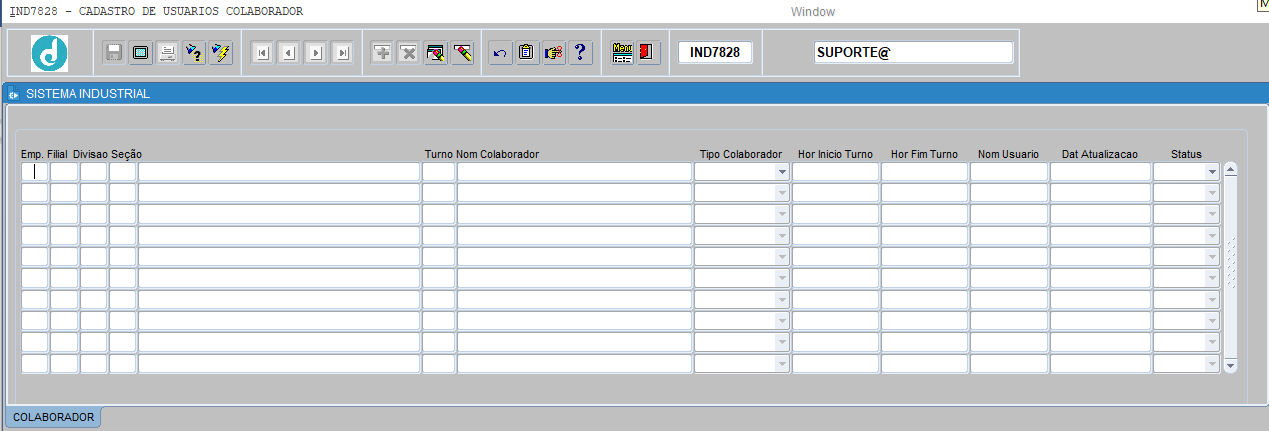Open help with blue question mark
This screenshot has height=431, width=1269.
(581, 53)
